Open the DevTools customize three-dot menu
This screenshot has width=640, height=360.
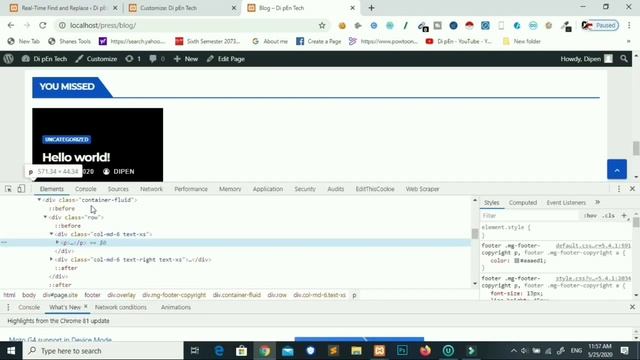point(619,189)
